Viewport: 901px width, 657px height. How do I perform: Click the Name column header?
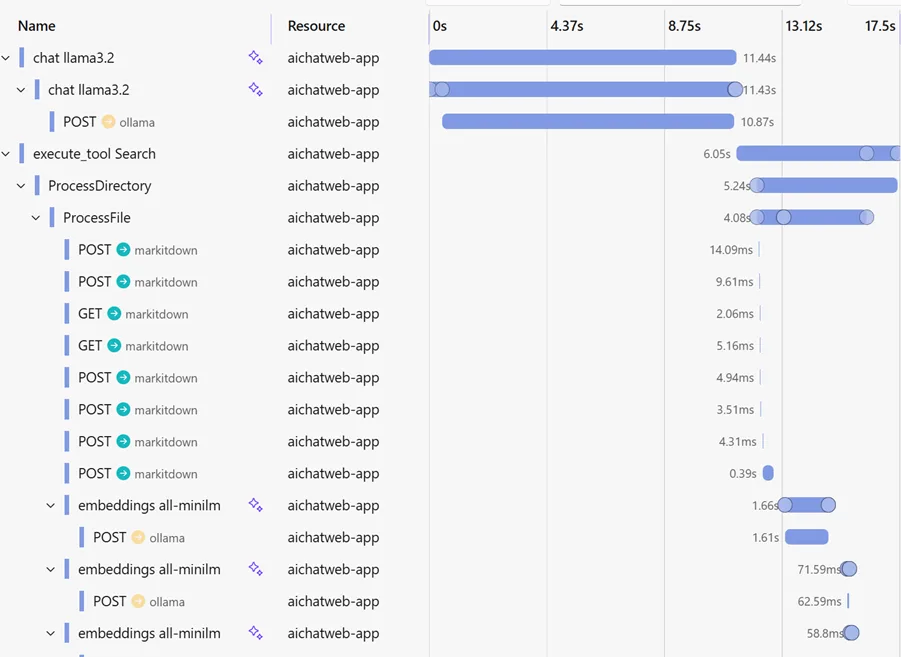37,26
